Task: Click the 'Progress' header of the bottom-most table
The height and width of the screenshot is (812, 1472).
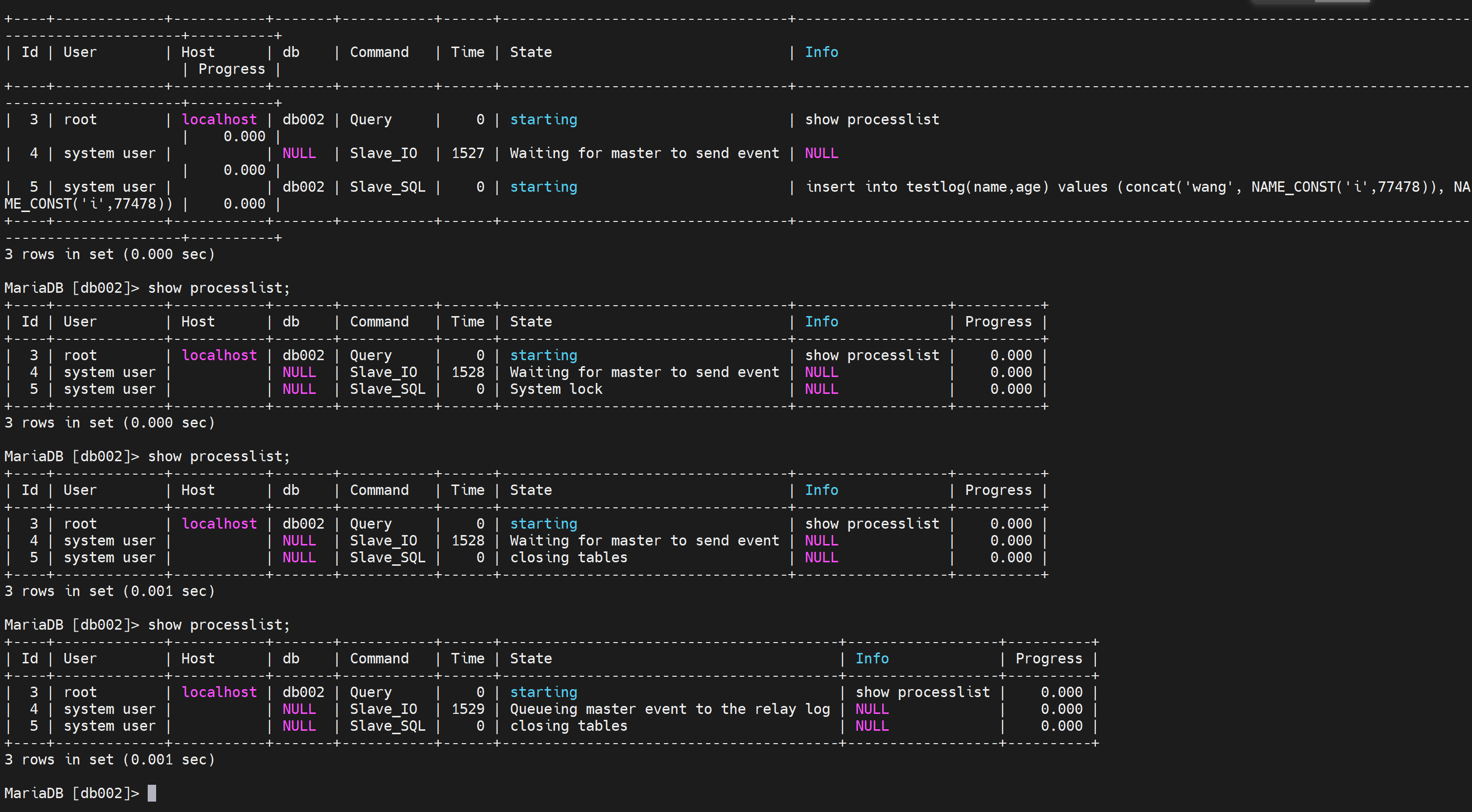Action: tap(1048, 658)
